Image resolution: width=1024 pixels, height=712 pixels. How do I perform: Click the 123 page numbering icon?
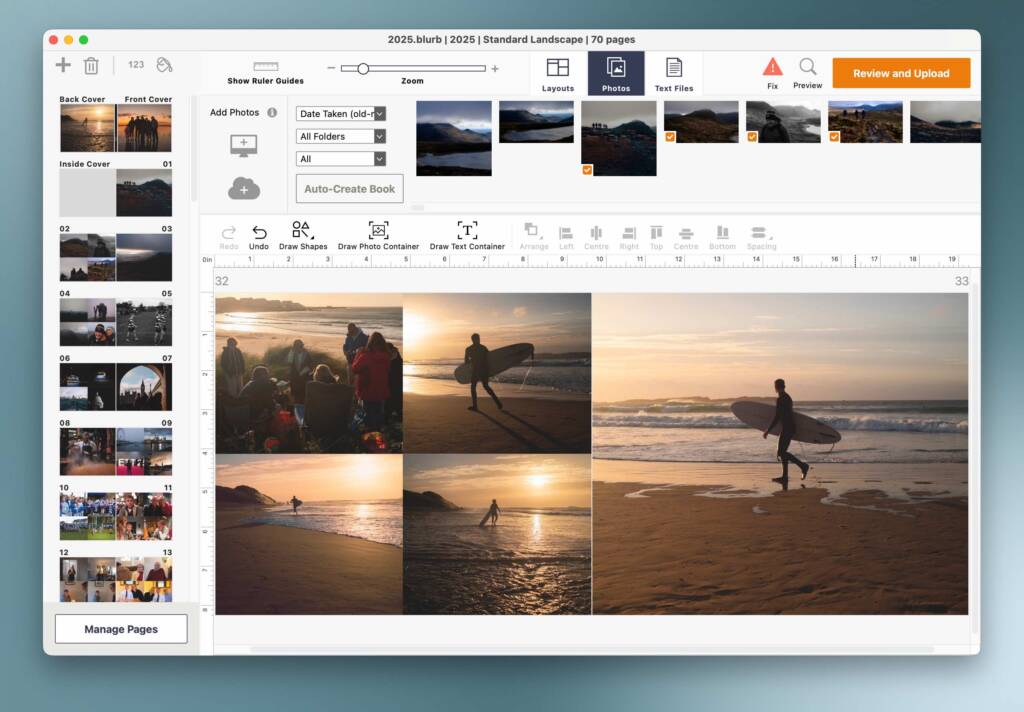136,65
